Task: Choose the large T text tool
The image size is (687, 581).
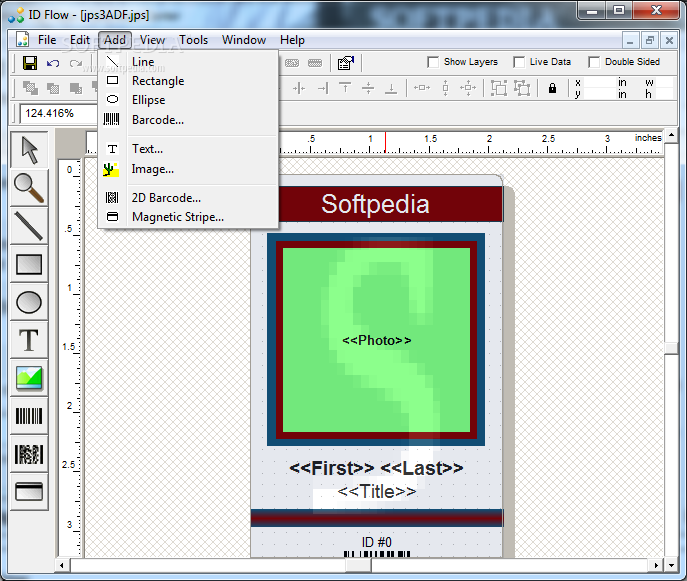Action: click(x=29, y=340)
